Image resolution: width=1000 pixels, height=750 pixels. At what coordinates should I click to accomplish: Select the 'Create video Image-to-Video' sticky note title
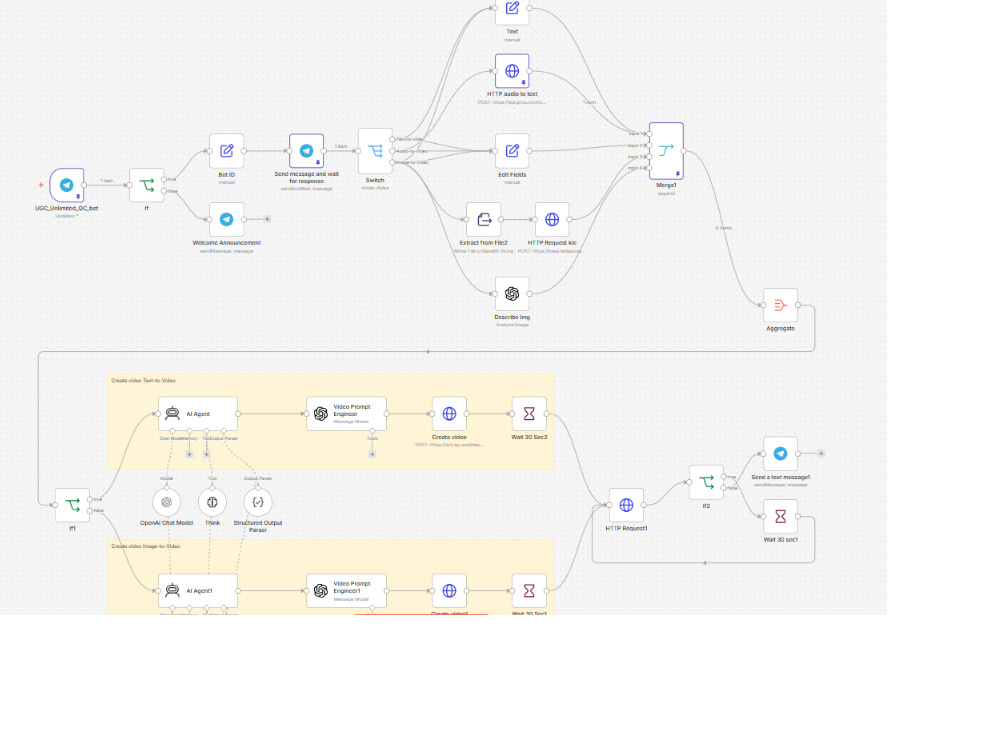[x=145, y=547]
